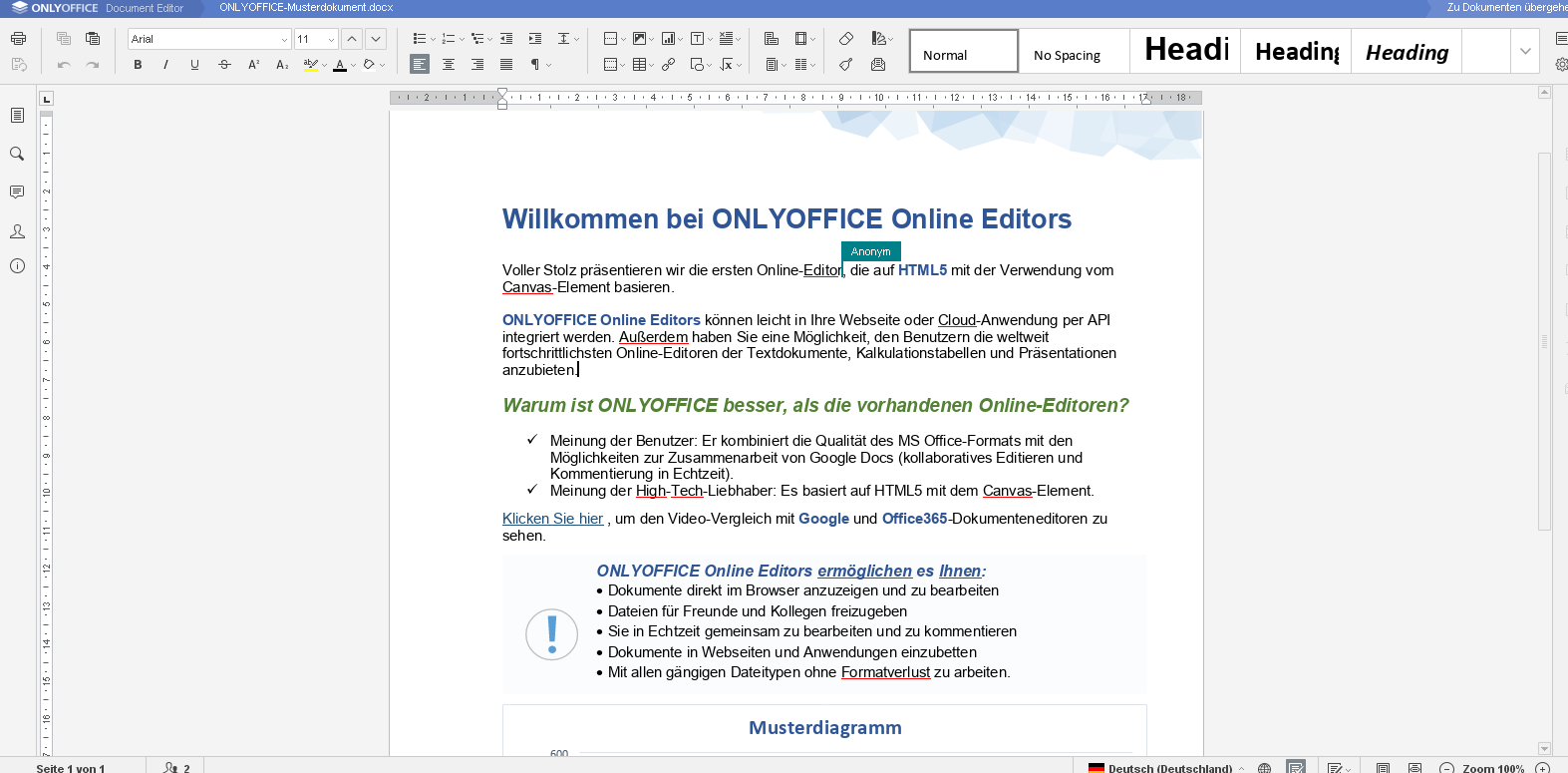Open the bullet list dropdown

click(x=433, y=39)
